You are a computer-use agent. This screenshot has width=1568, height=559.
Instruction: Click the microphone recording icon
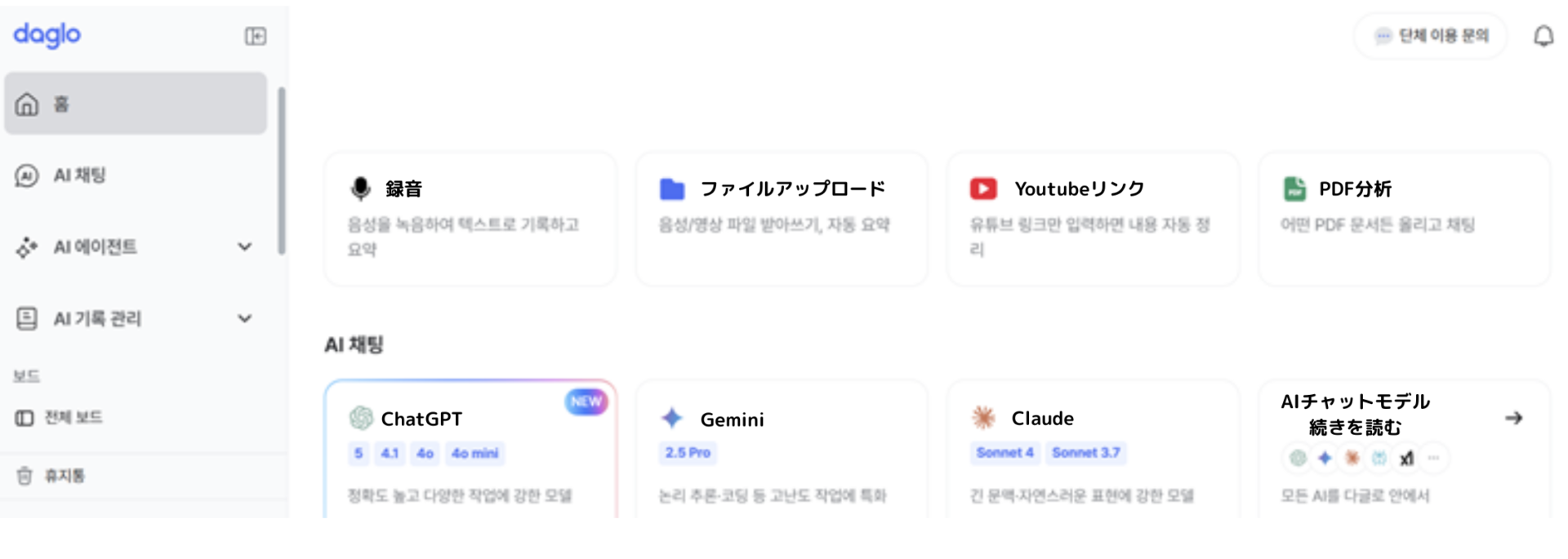(x=360, y=189)
